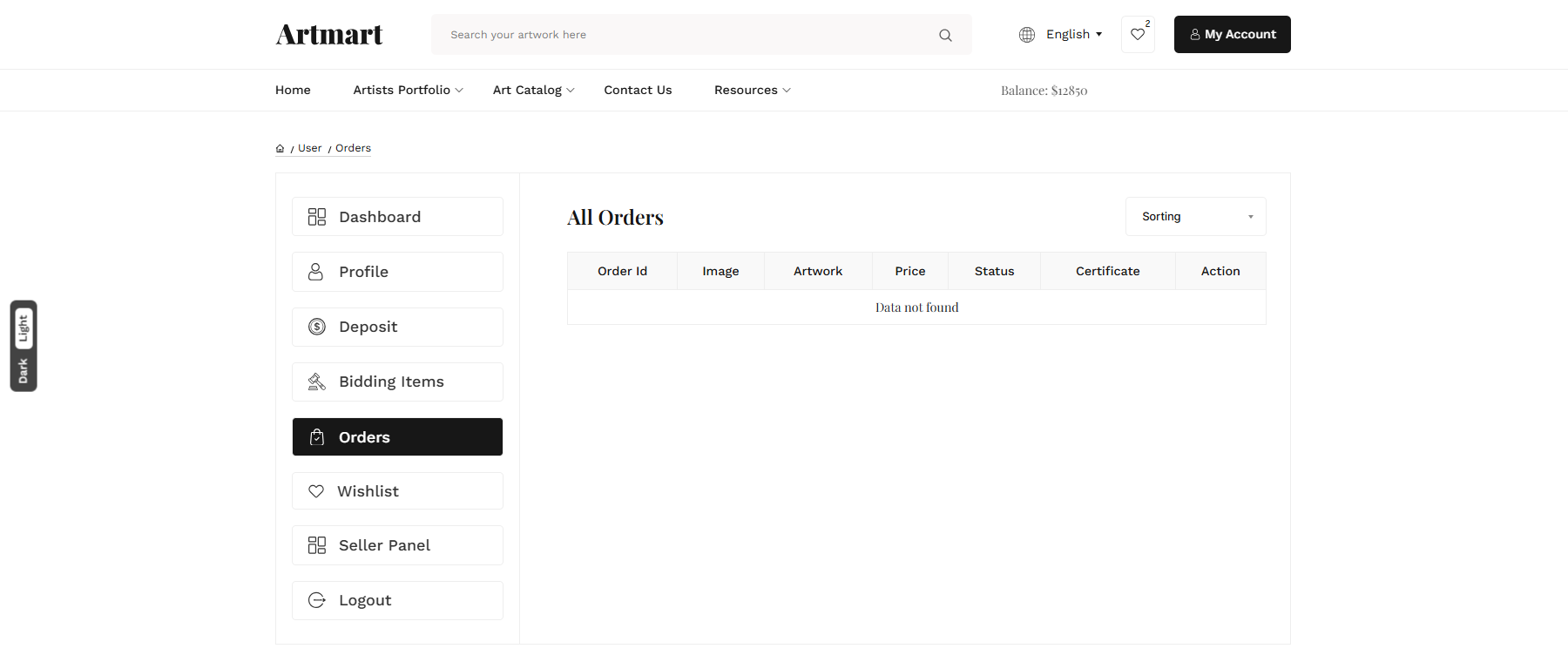The height and width of the screenshot is (662, 1568).
Task: Expand Resources menu
Action: point(753,90)
